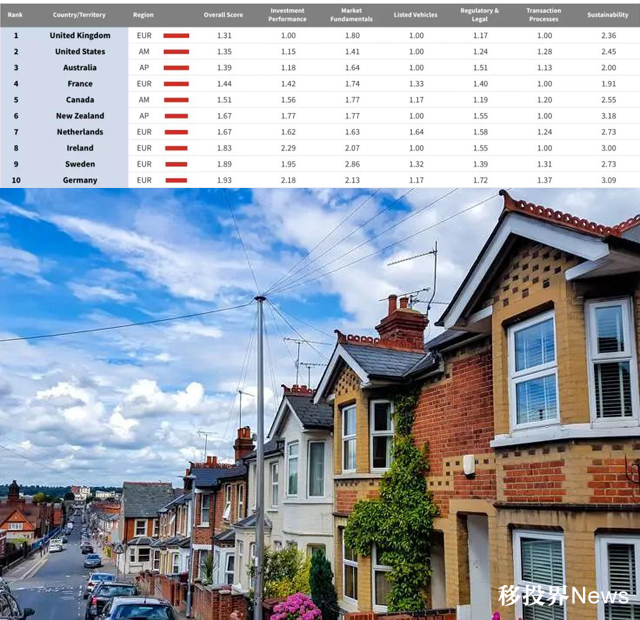The width and height of the screenshot is (640, 620).
Task: Click the red score bar for Germany
Action: point(176,180)
